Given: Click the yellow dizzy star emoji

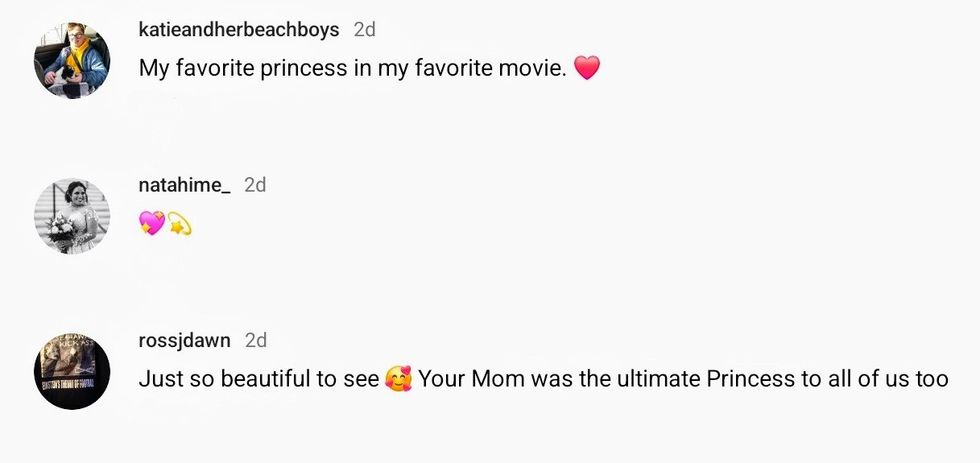Looking at the screenshot, I should pyautogui.click(x=180, y=225).
